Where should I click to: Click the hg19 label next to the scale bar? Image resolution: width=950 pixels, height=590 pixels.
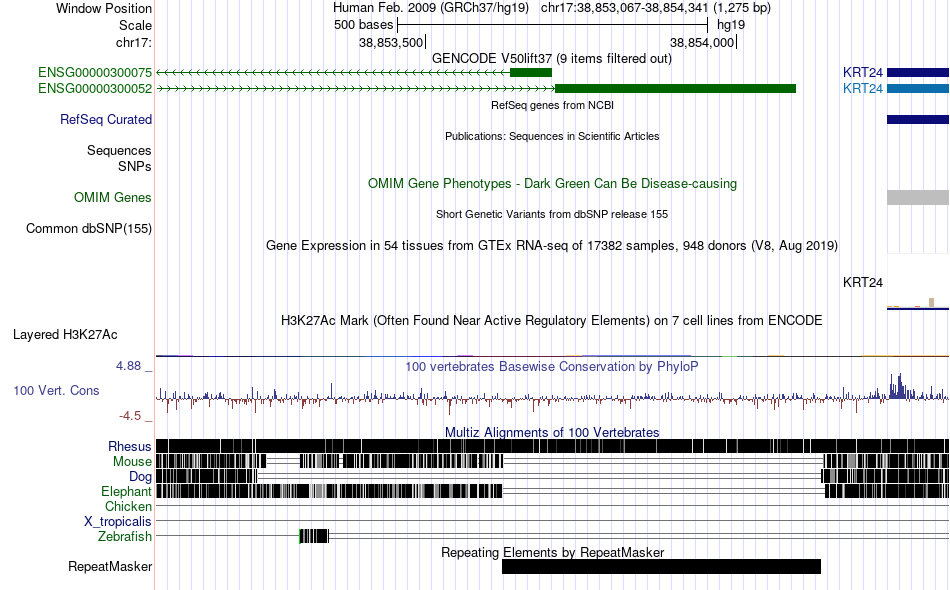pos(731,25)
